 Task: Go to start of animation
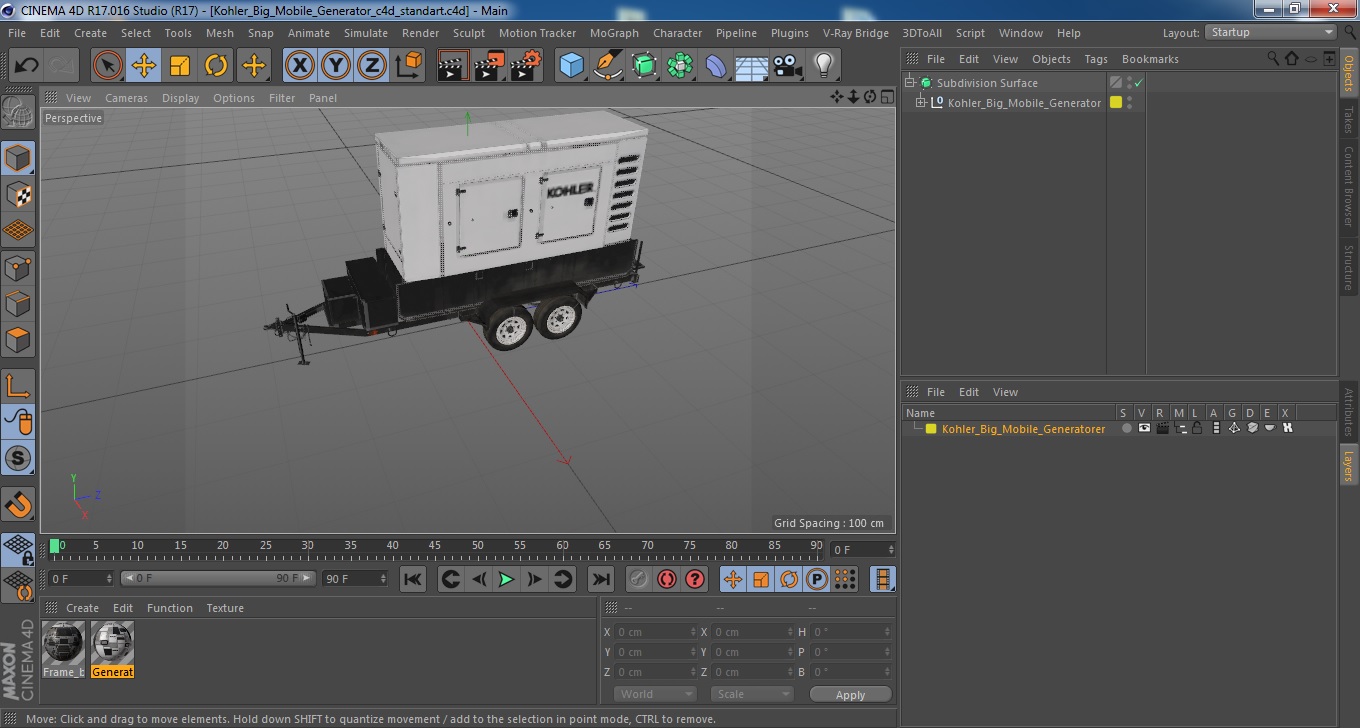point(413,579)
